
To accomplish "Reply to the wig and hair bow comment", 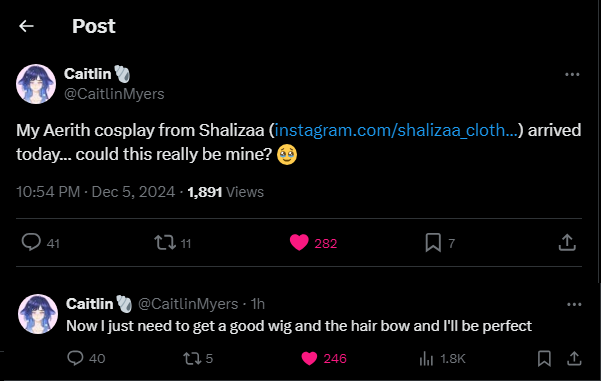I will point(75,358).
